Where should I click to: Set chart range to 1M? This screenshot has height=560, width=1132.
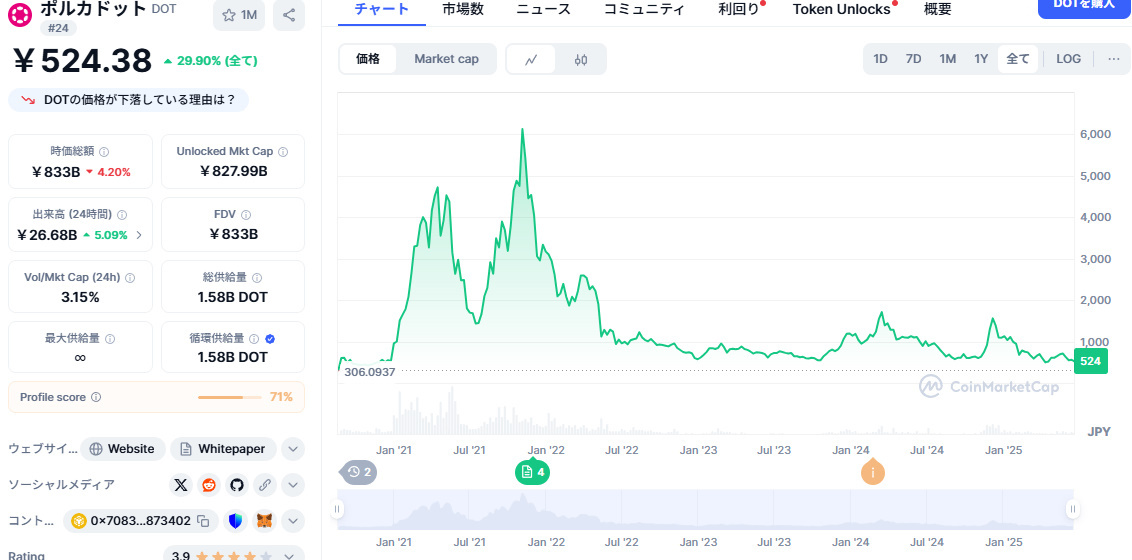point(947,59)
